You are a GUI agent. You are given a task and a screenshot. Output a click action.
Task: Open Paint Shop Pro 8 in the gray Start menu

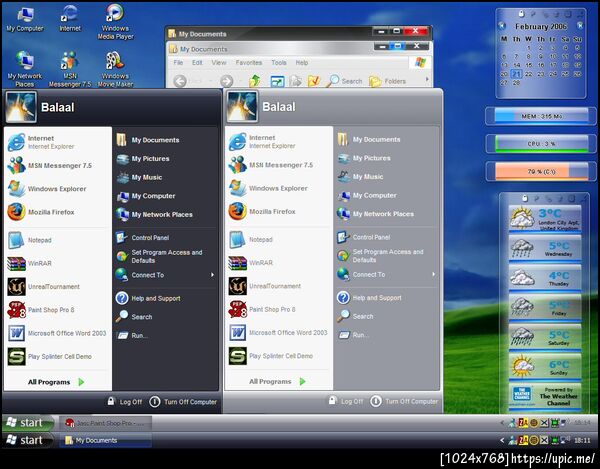(262, 309)
